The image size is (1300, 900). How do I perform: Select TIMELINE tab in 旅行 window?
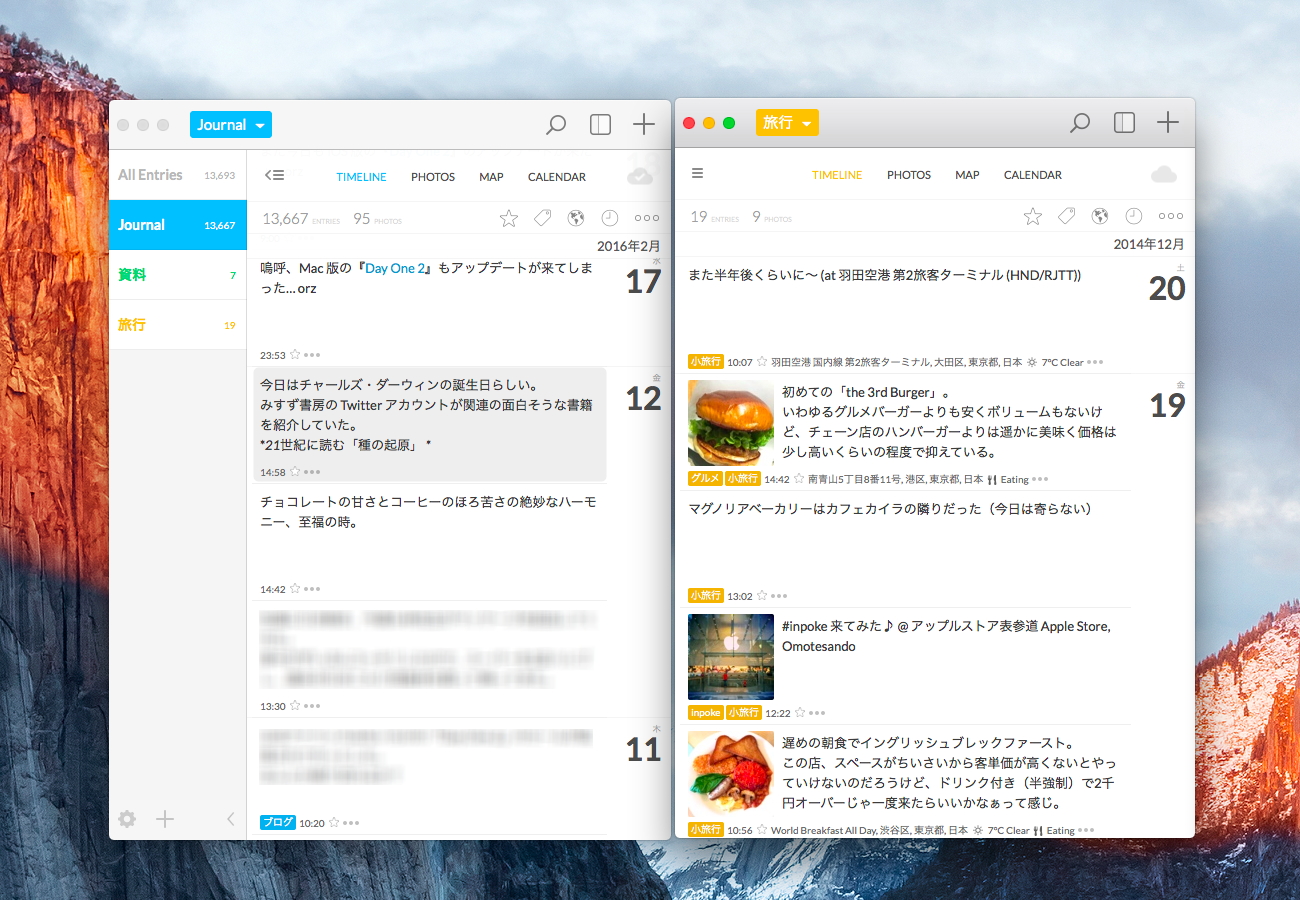(x=837, y=175)
